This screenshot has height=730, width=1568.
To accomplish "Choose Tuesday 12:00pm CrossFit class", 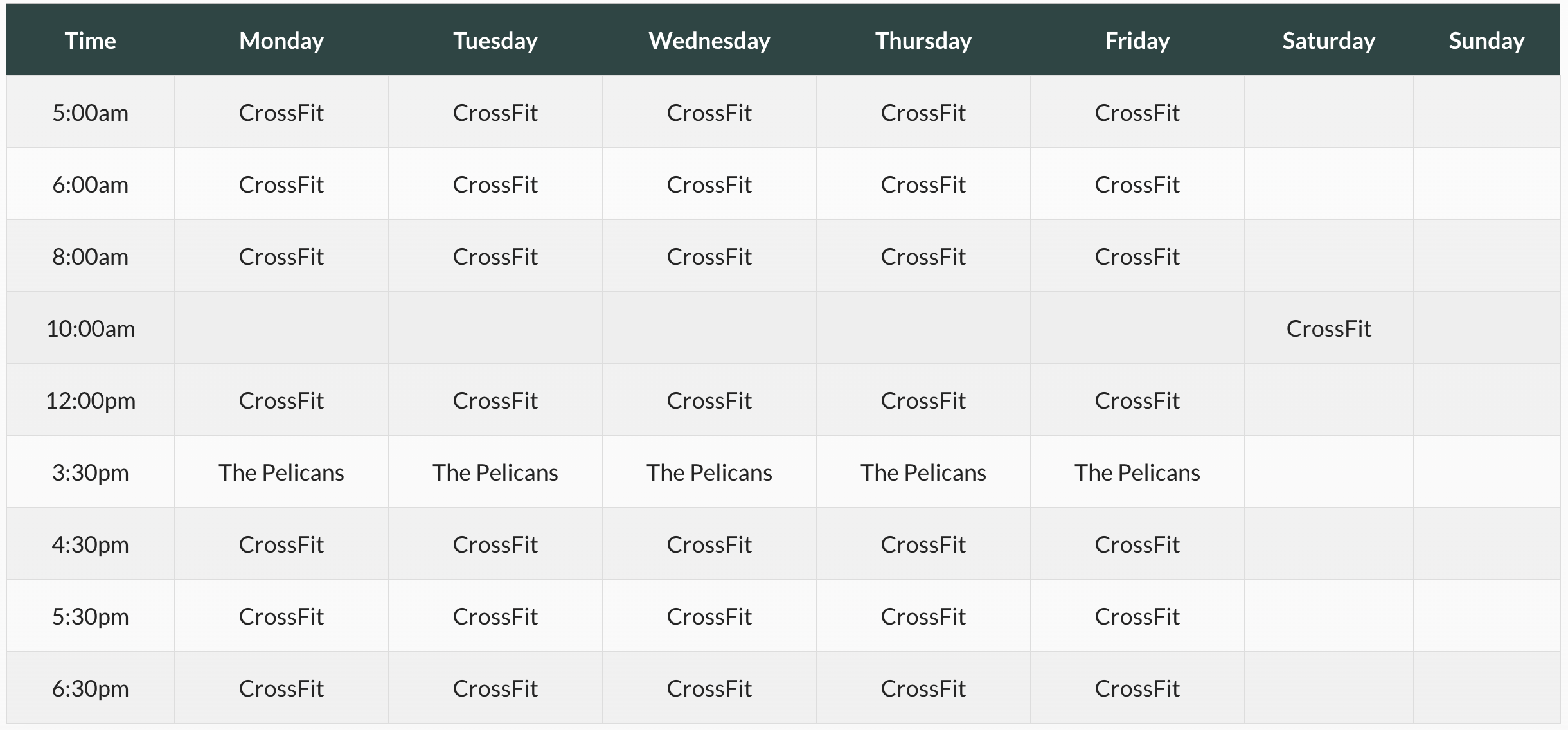I will coord(495,401).
